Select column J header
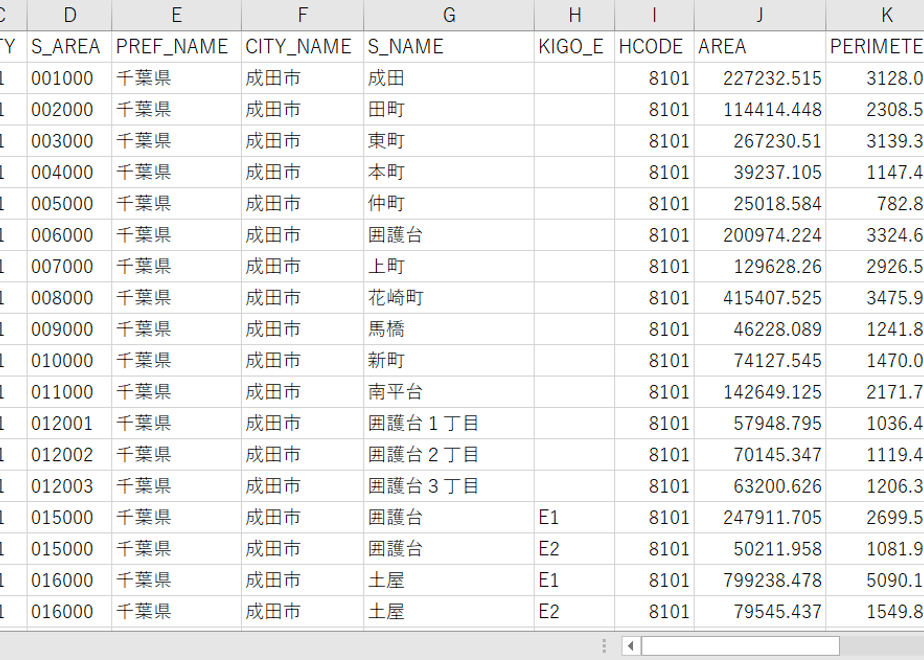The height and width of the screenshot is (660, 924). pos(760,15)
